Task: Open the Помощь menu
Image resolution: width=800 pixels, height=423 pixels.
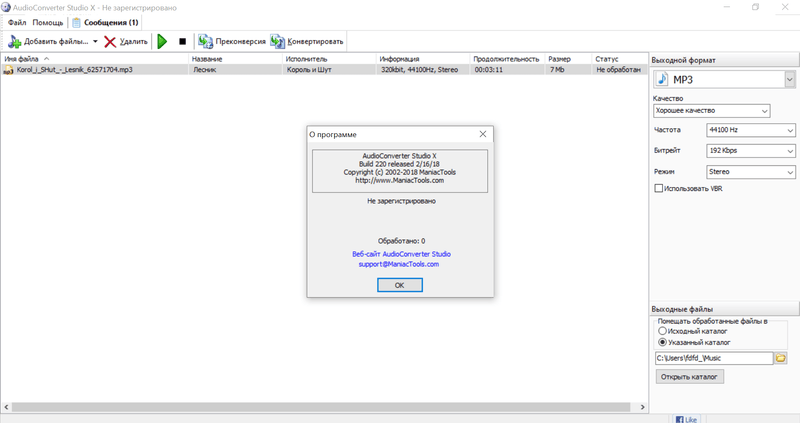Action: click(x=47, y=22)
